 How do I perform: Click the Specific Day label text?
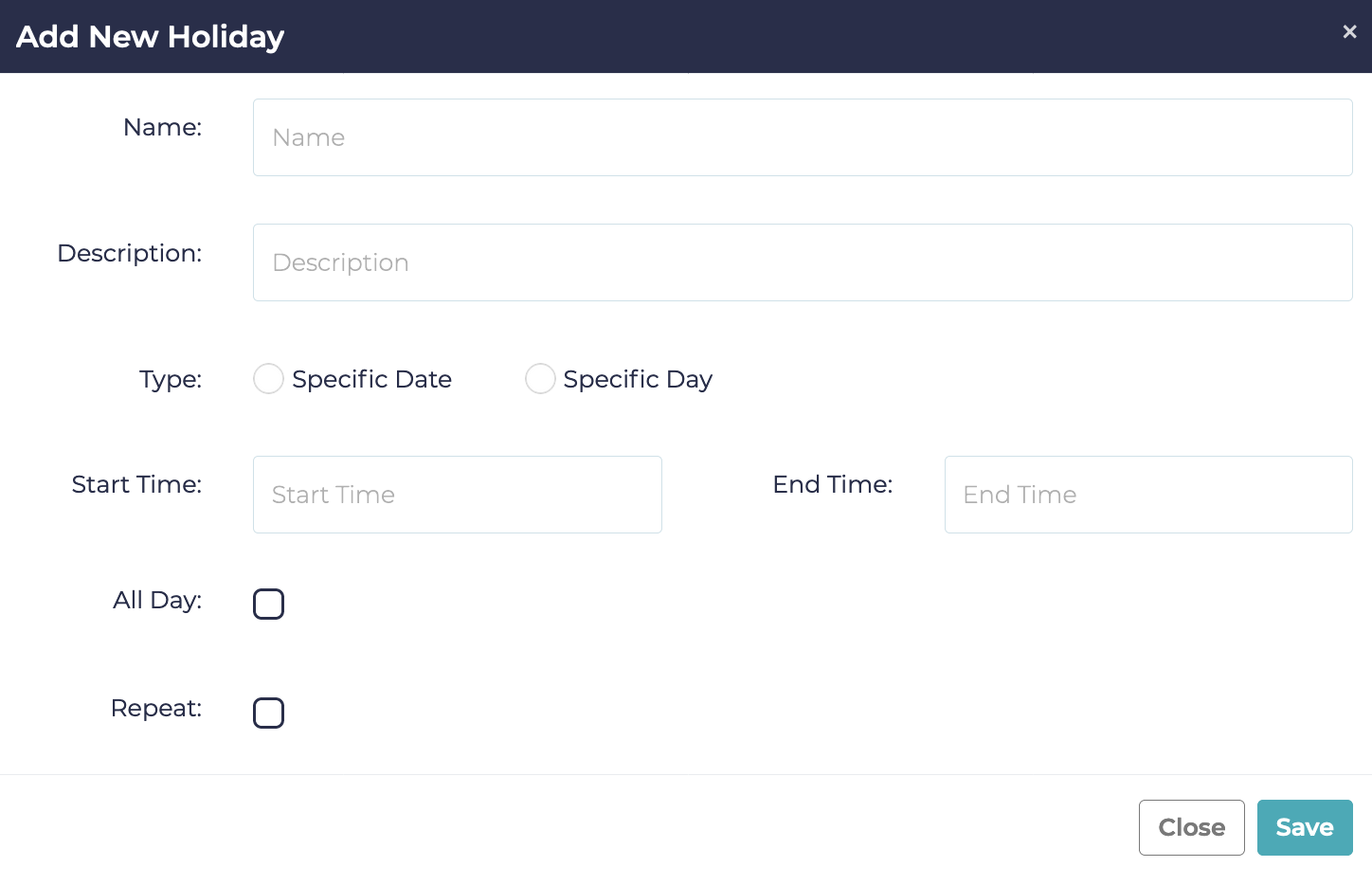coord(638,379)
